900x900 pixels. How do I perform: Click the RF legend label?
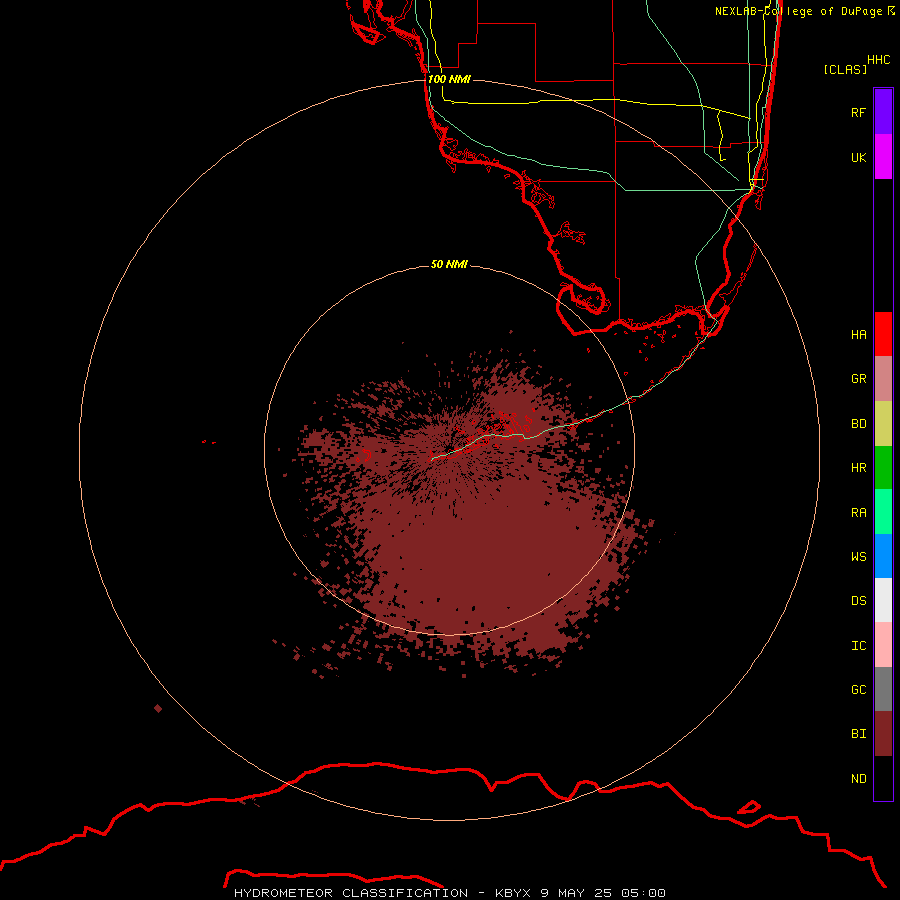point(859,112)
